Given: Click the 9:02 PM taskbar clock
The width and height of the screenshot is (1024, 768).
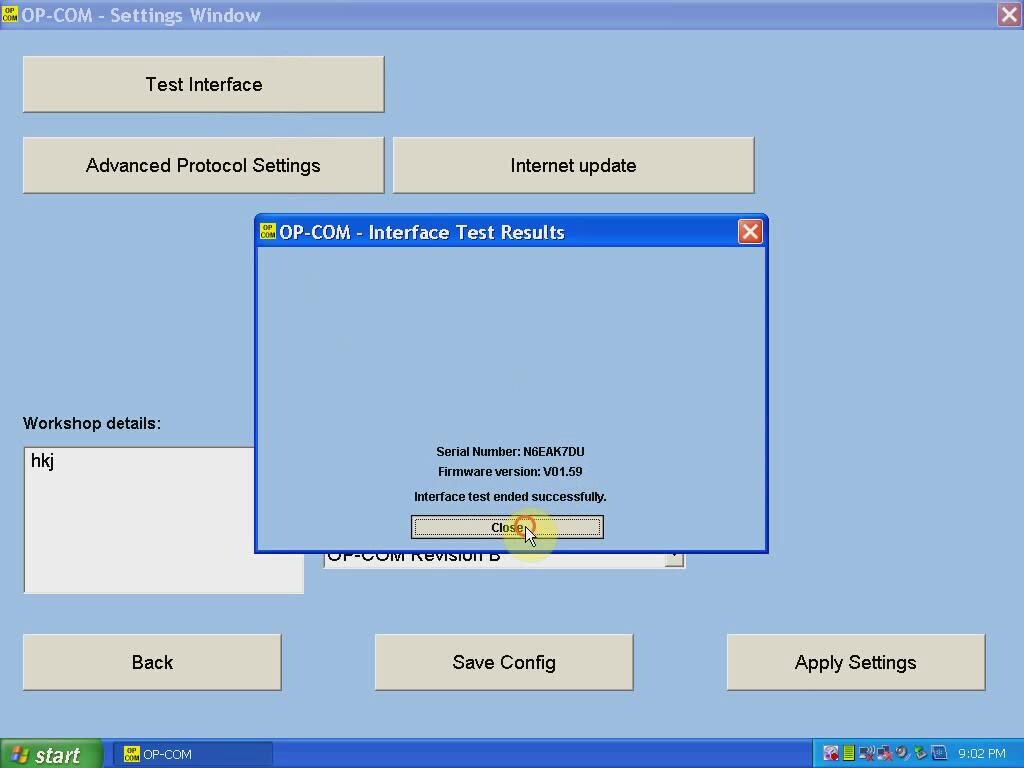Looking at the screenshot, I should 982,754.
